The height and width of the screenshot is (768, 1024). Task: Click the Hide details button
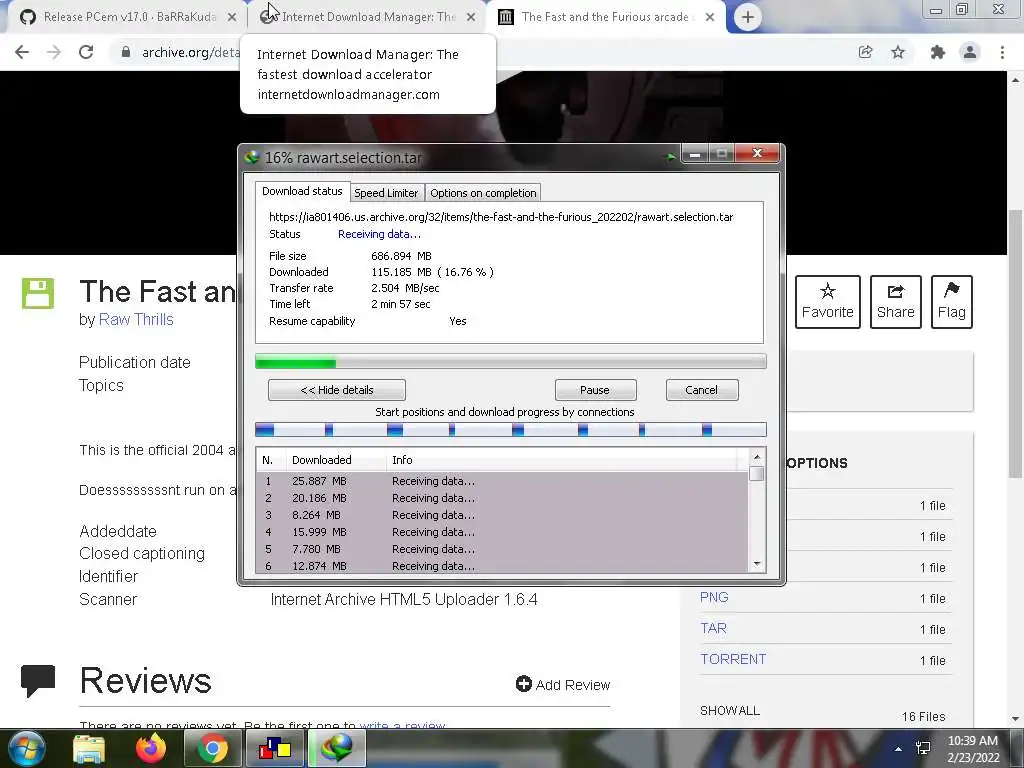[x=336, y=390]
